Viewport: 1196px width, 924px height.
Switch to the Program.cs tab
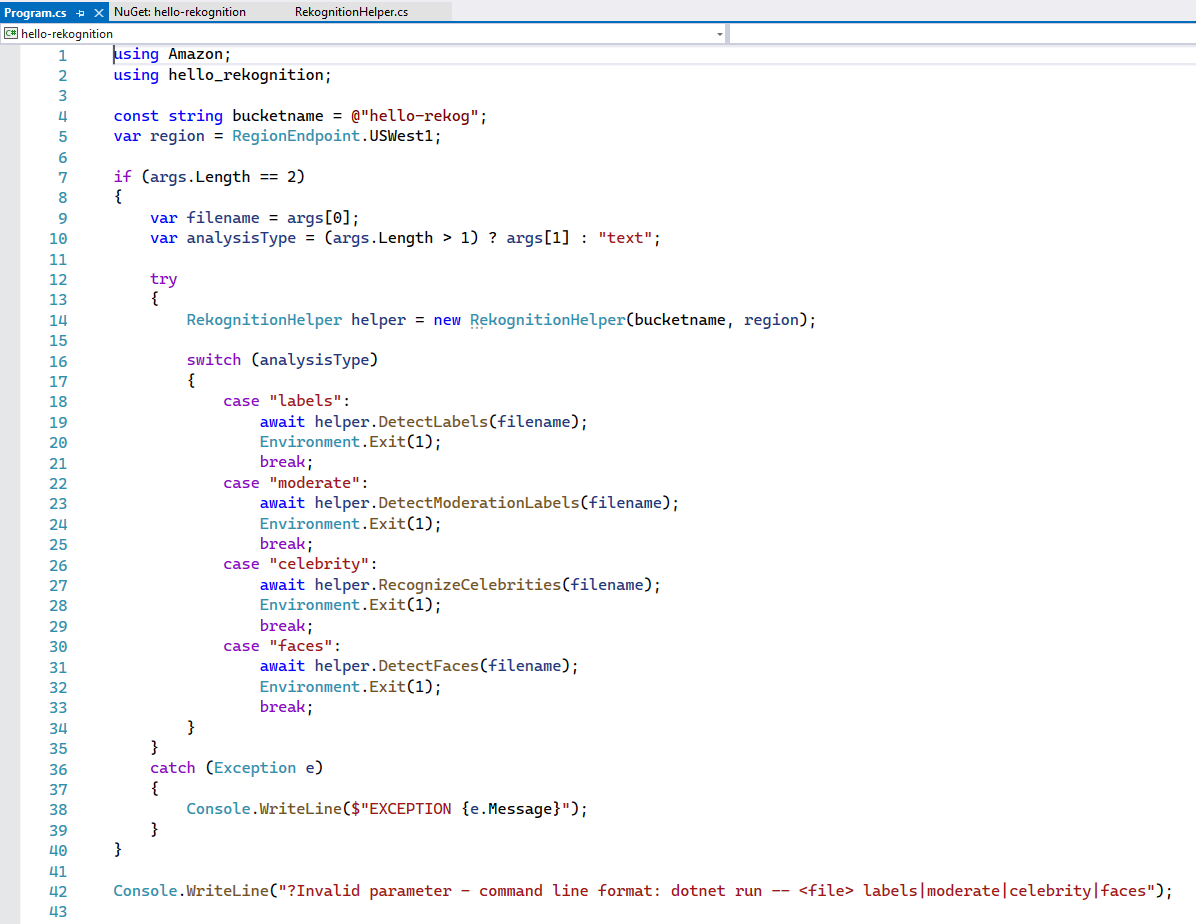point(35,12)
